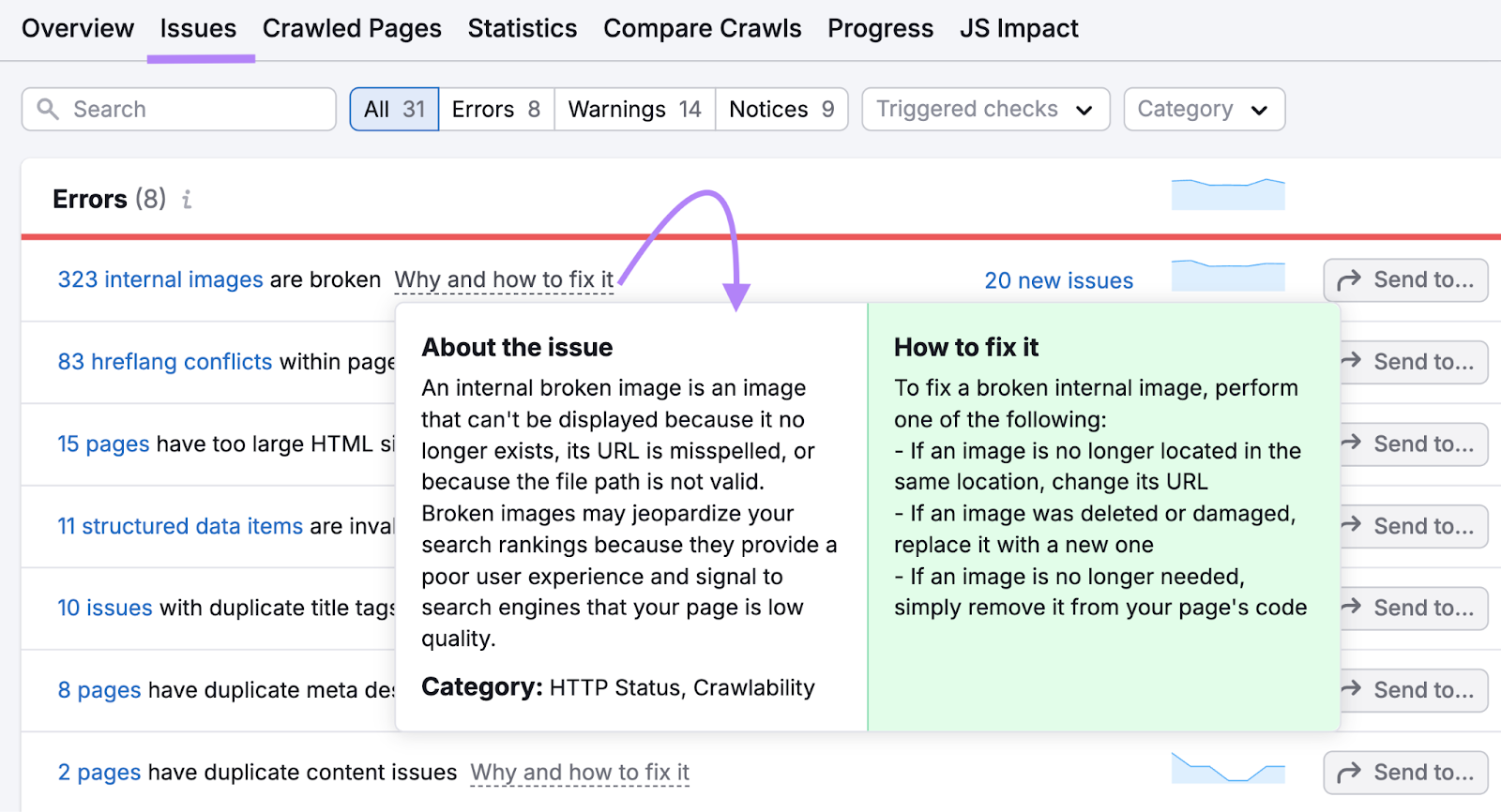Filter issues by Errors 8
Screen dimensions: 1501x812
point(495,110)
